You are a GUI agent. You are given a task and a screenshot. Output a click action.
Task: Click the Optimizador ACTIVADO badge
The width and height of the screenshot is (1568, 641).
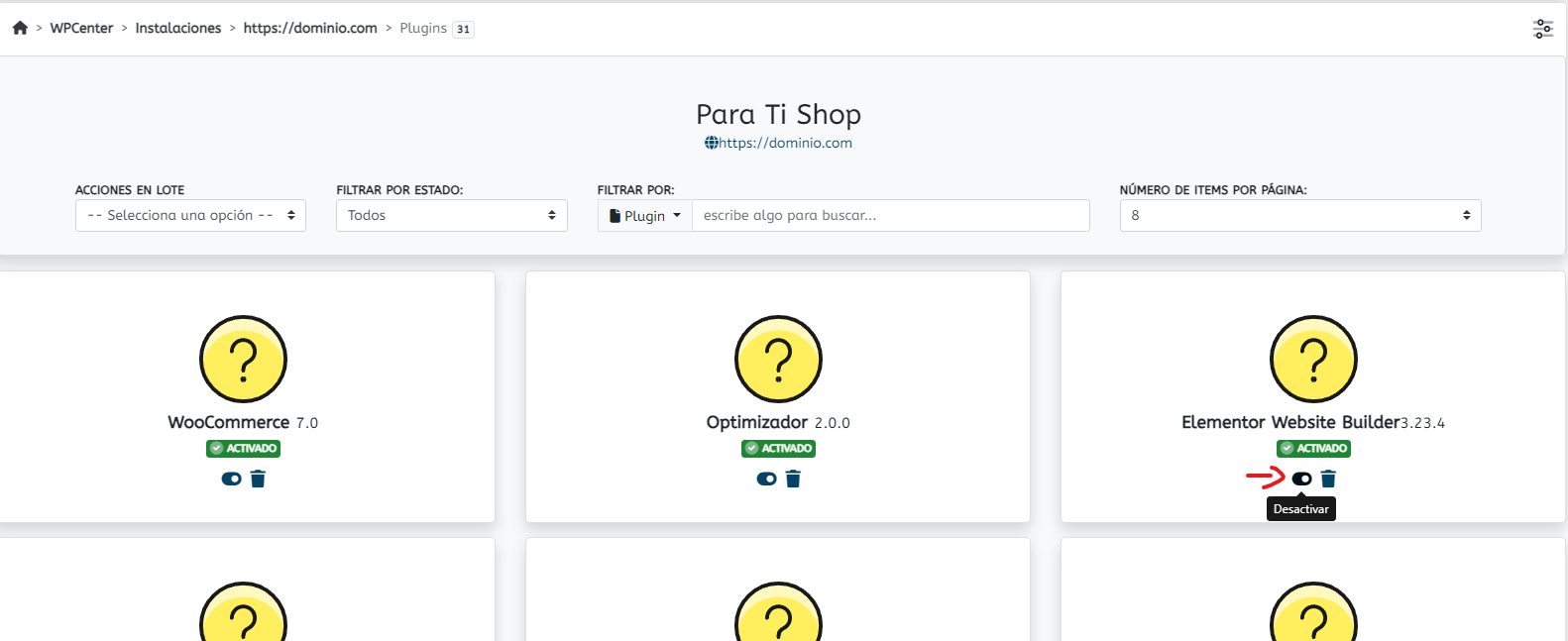778,449
